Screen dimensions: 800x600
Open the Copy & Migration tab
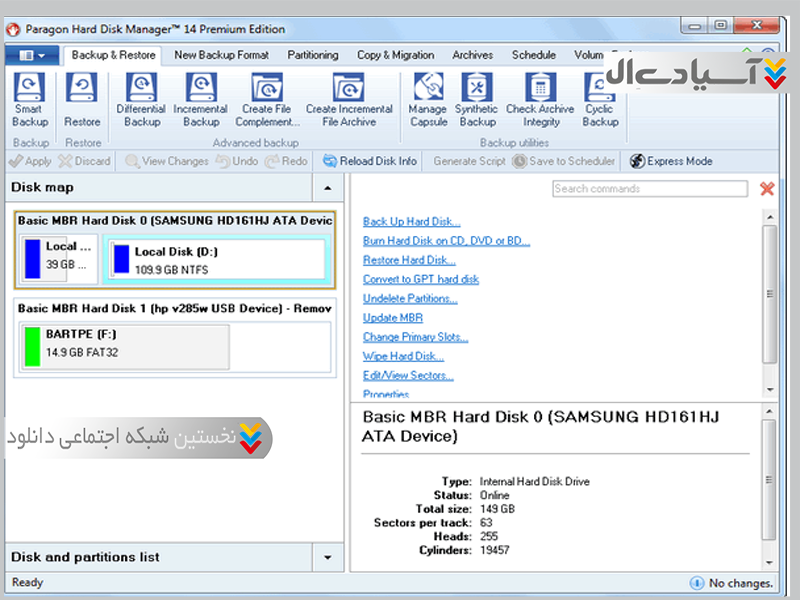[x=395, y=56]
